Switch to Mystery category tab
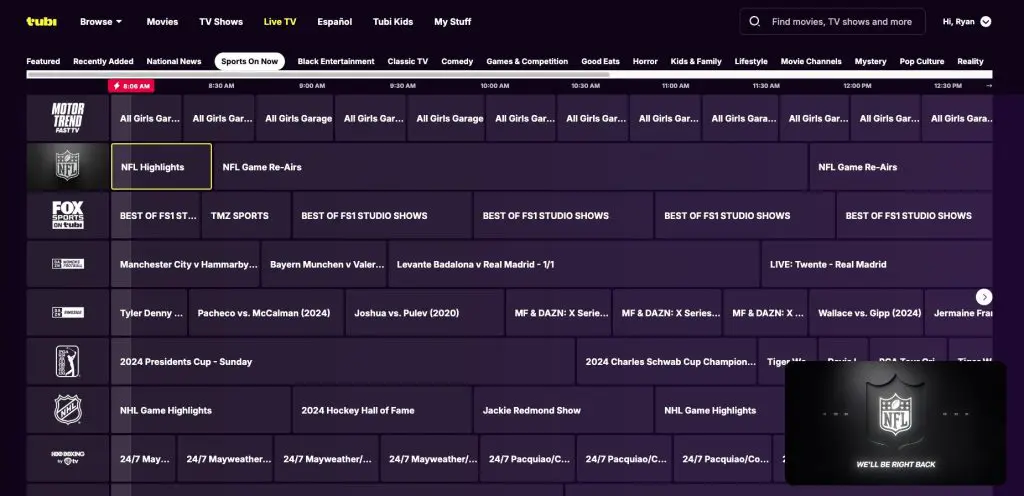Image resolution: width=1024 pixels, height=496 pixels. coord(871,61)
